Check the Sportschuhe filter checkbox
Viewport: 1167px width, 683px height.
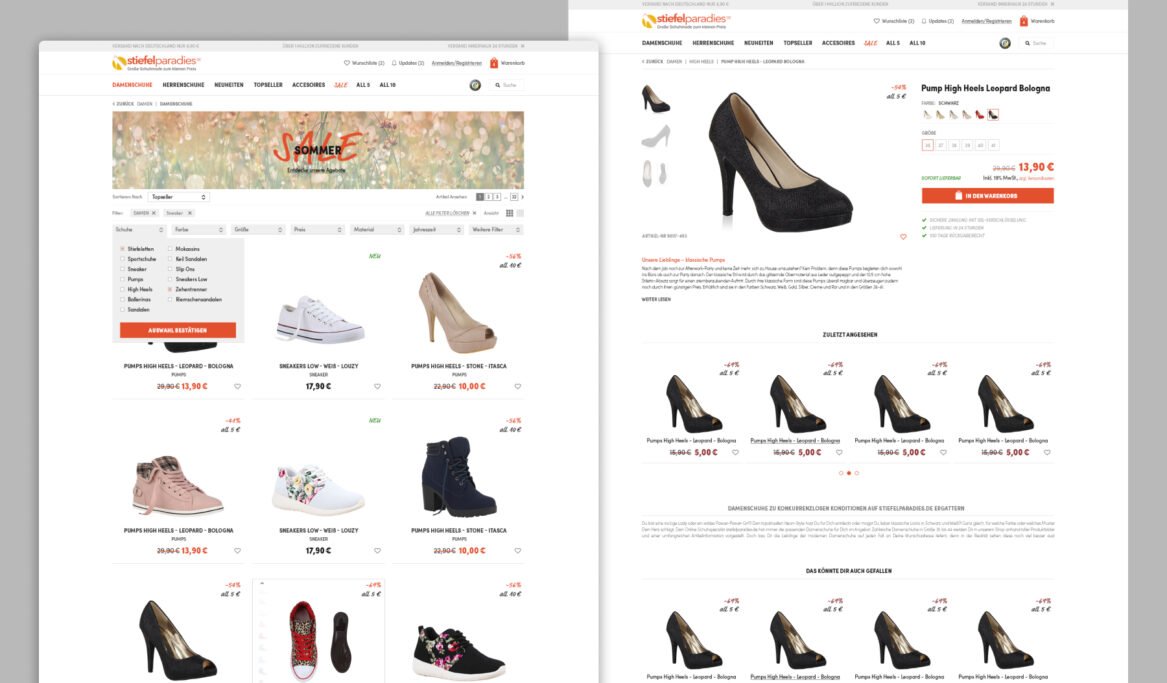[x=122, y=259]
